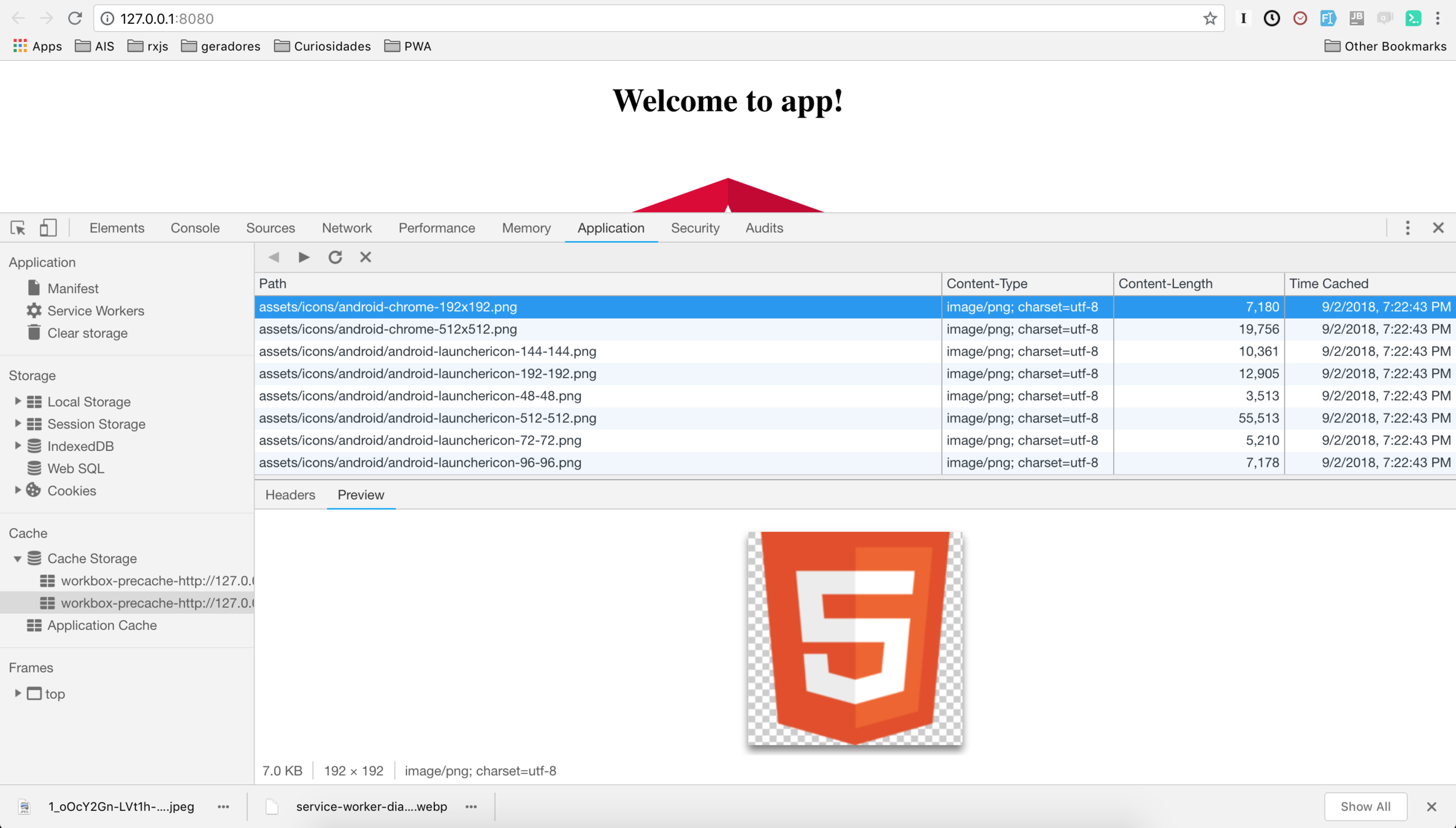Open DevTools three-dot customize menu

[1408, 228]
